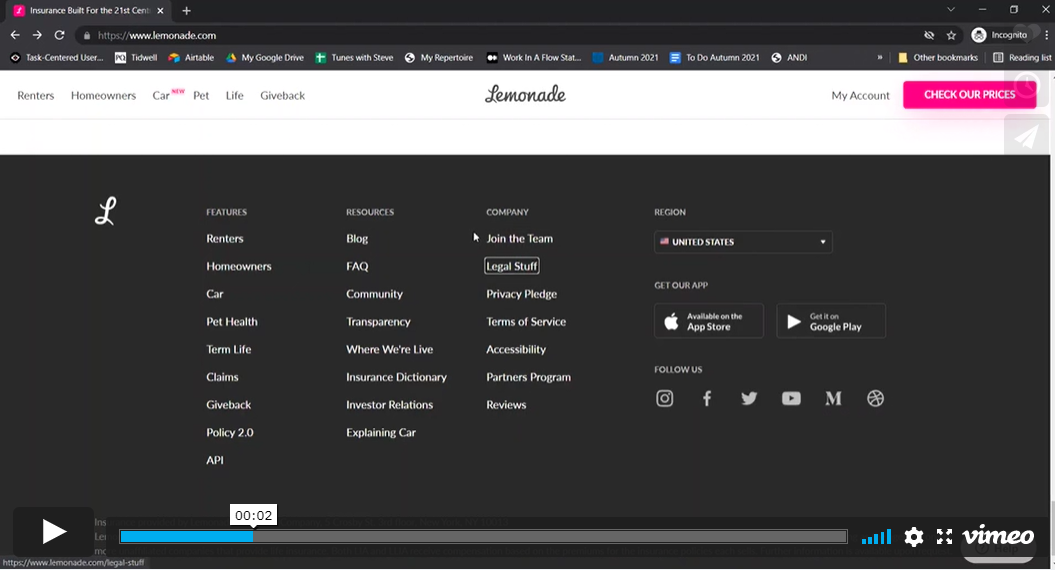1055x570 pixels.
Task: Open Terms of Service link
Action: 526,322
